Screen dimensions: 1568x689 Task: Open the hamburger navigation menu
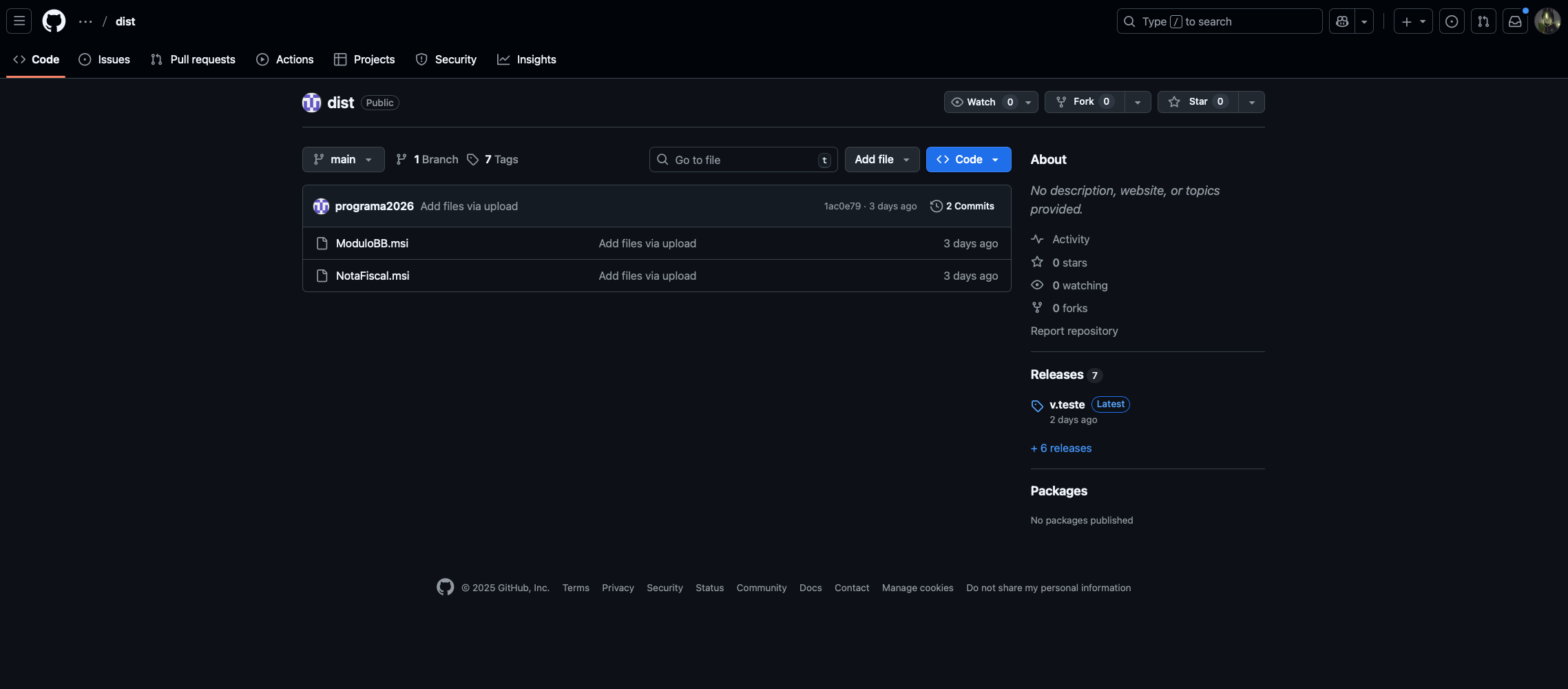[x=19, y=21]
